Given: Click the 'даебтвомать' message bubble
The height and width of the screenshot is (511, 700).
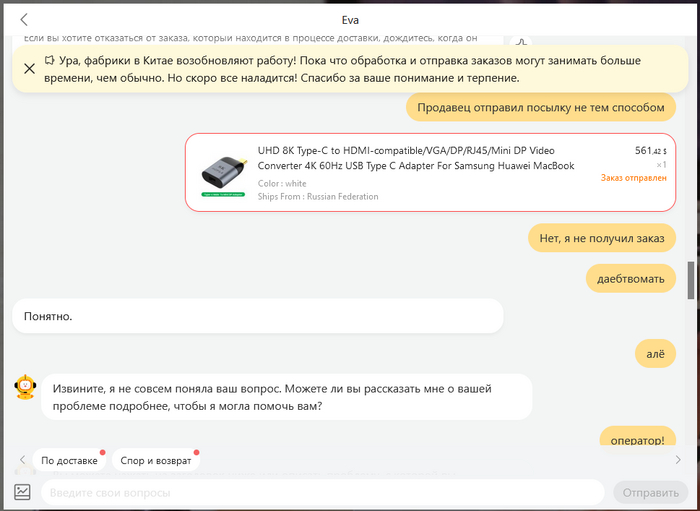Looking at the screenshot, I should (x=631, y=279).
